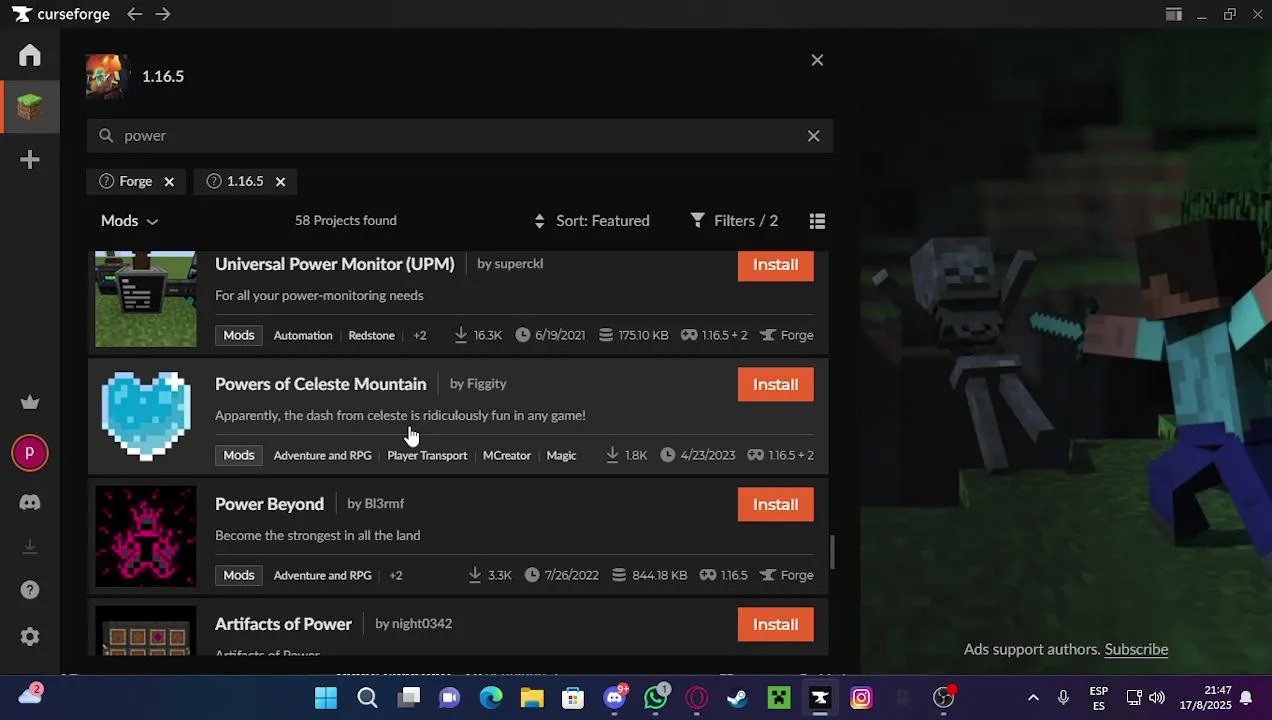Image resolution: width=1272 pixels, height=720 pixels.
Task: Click the search field containing 'power'
Action: pyautogui.click(x=460, y=136)
